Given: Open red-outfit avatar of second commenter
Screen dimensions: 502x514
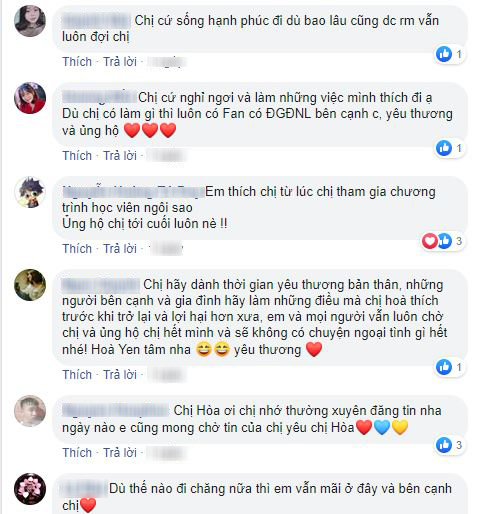Looking at the screenshot, I should (30, 98).
